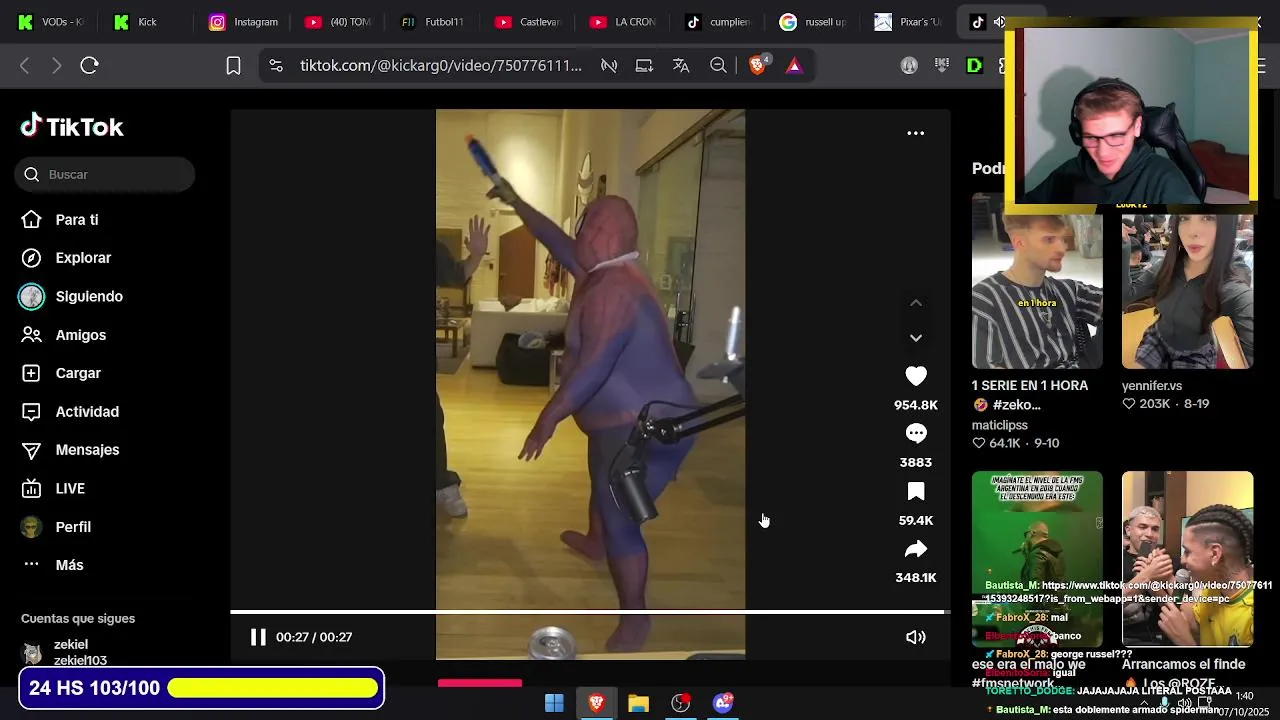
Task: Click the green D extension icon
Action: [975, 66]
